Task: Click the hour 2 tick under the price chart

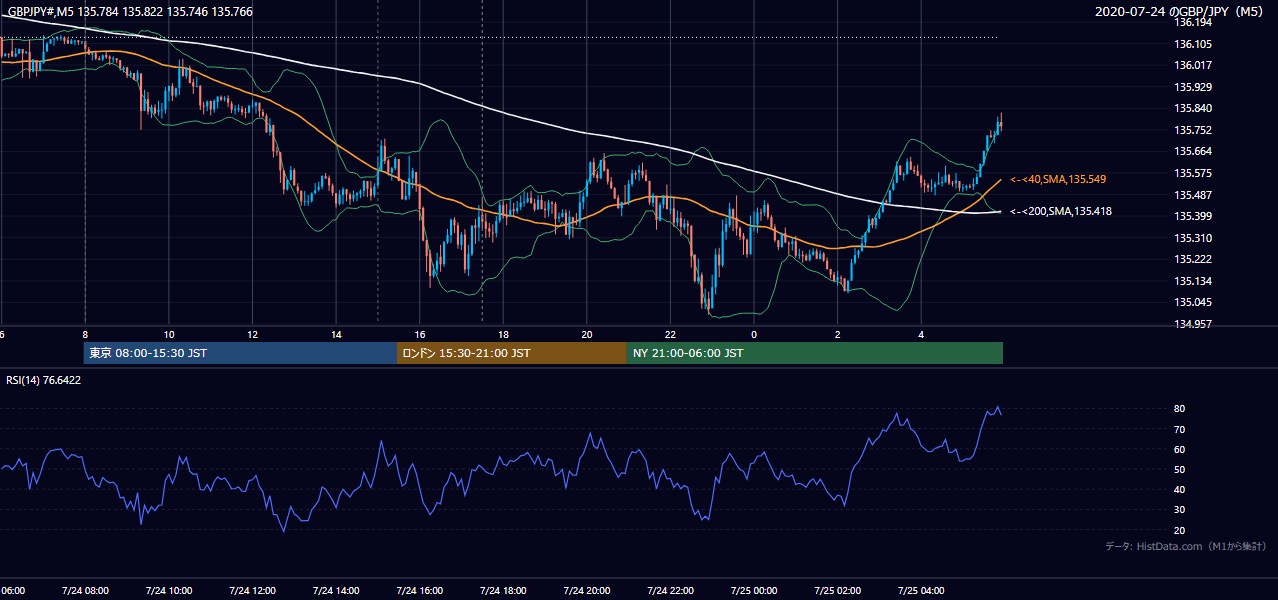Action: 837,335
